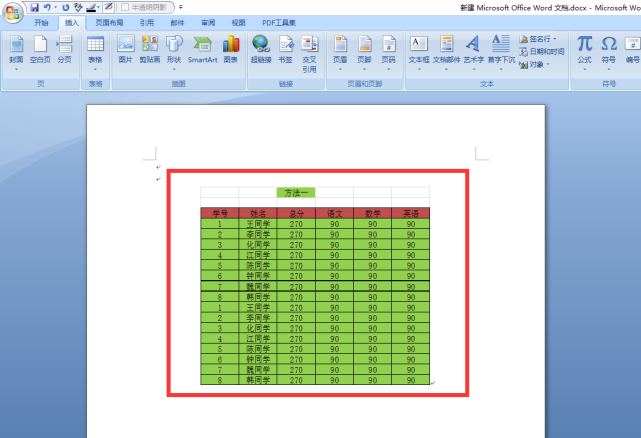Open the 视图 tab
The width and height of the screenshot is (641, 438).
tap(238, 23)
